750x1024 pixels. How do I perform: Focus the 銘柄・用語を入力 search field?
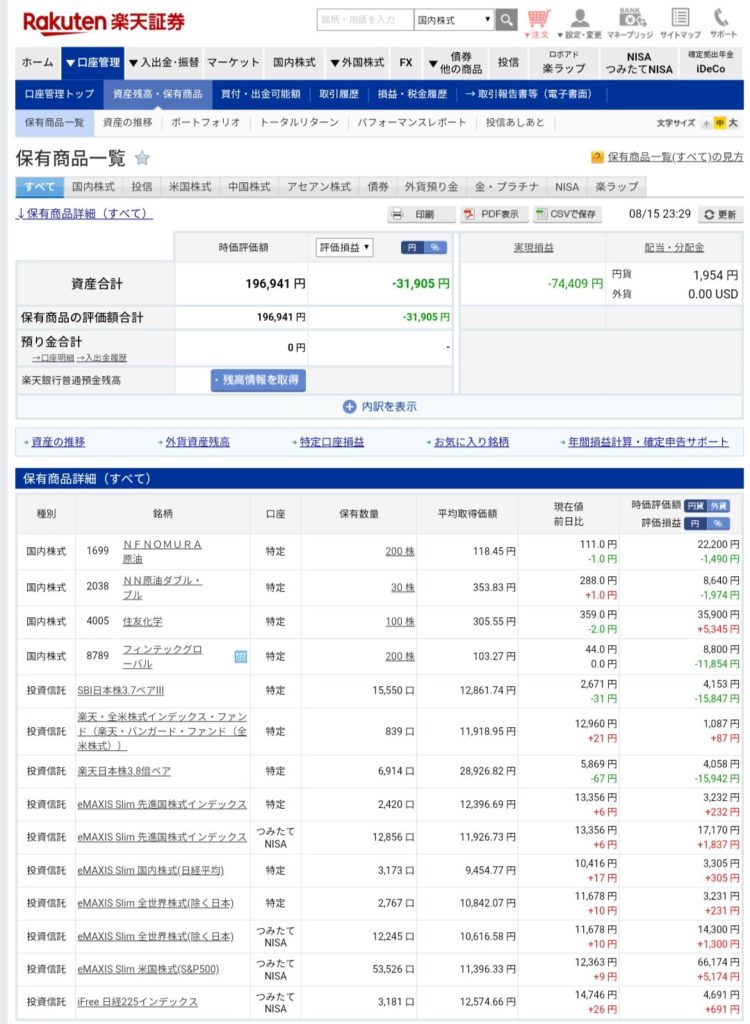tap(365, 20)
